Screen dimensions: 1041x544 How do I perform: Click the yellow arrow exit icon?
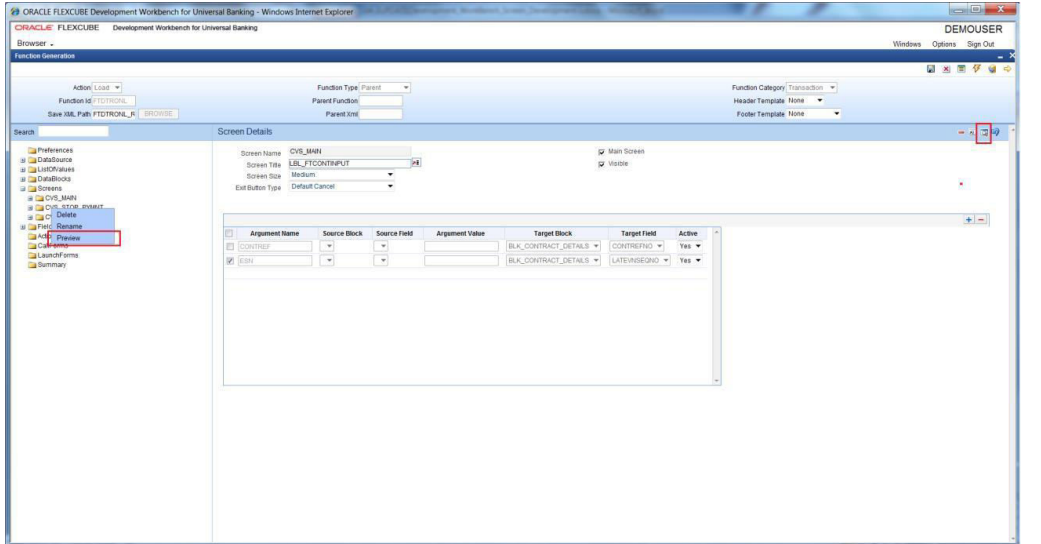[x=1007, y=69]
